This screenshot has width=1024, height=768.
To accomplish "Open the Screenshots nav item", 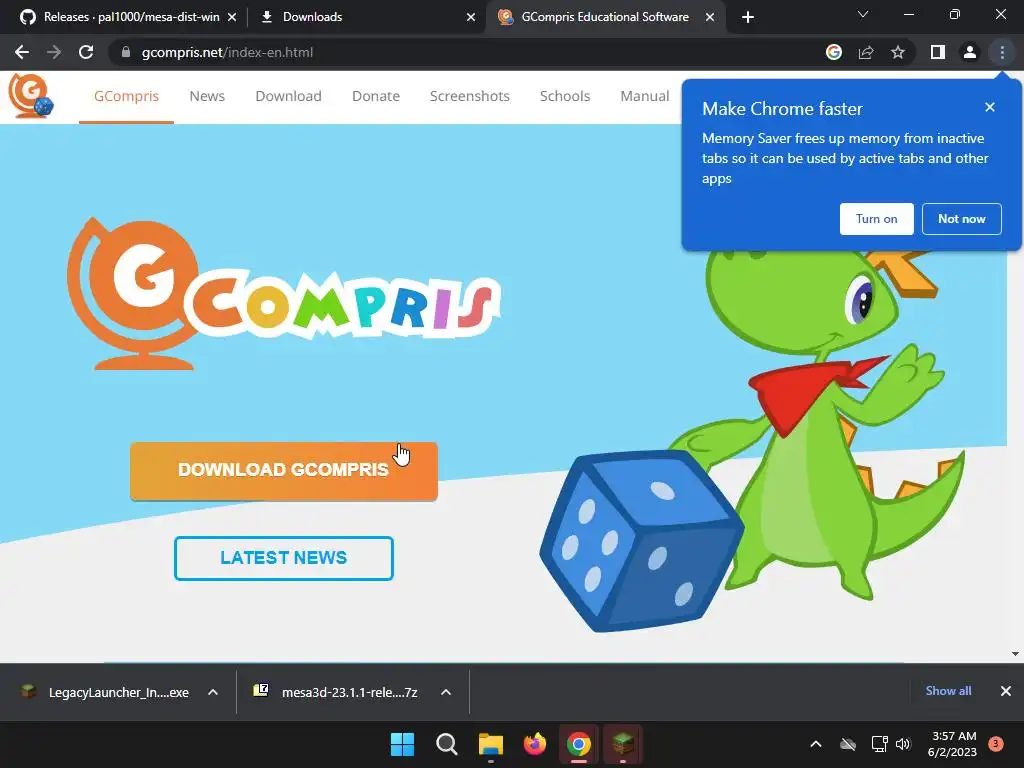I will (470, 96).
